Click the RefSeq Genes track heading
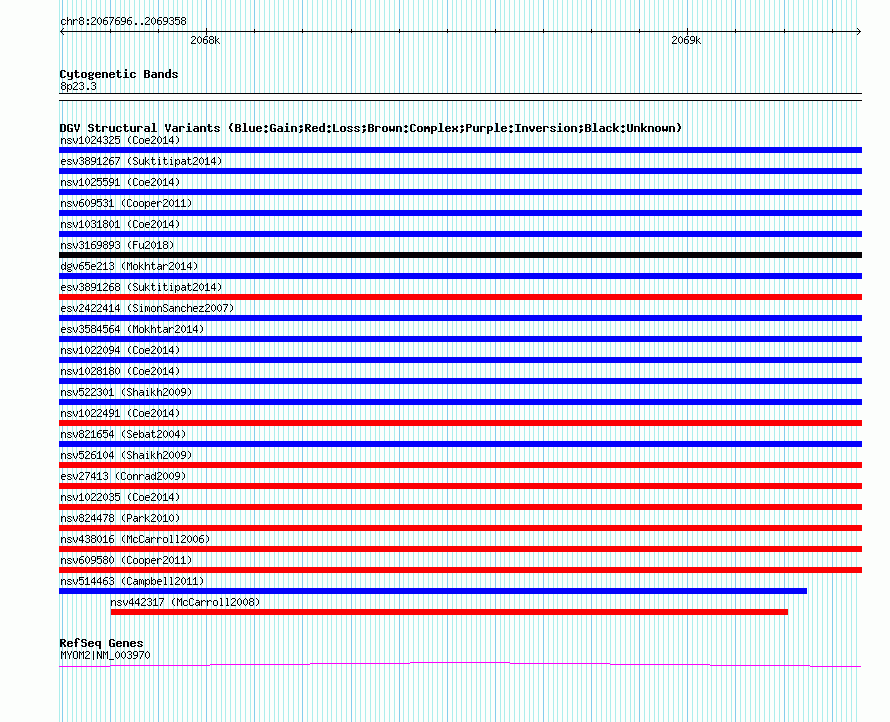890x722 pixels. 102,643
